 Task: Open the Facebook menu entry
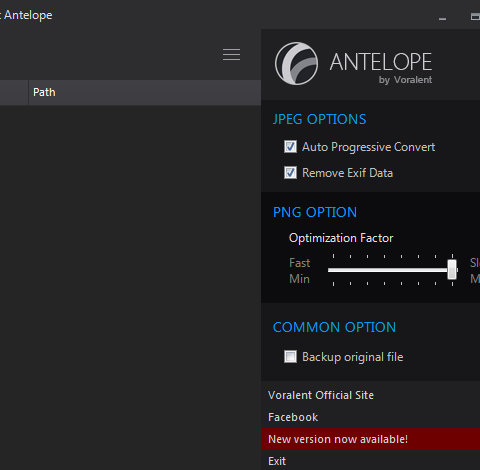(293, 417)
